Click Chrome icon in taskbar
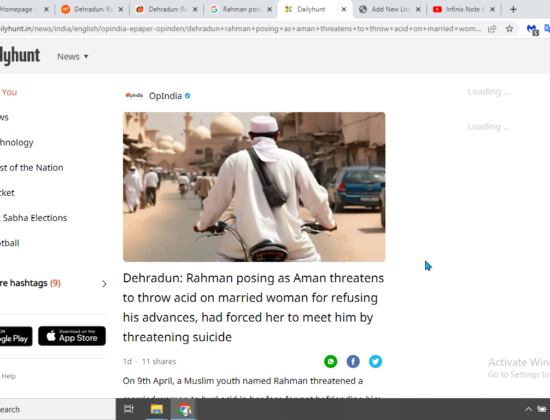 184,409
